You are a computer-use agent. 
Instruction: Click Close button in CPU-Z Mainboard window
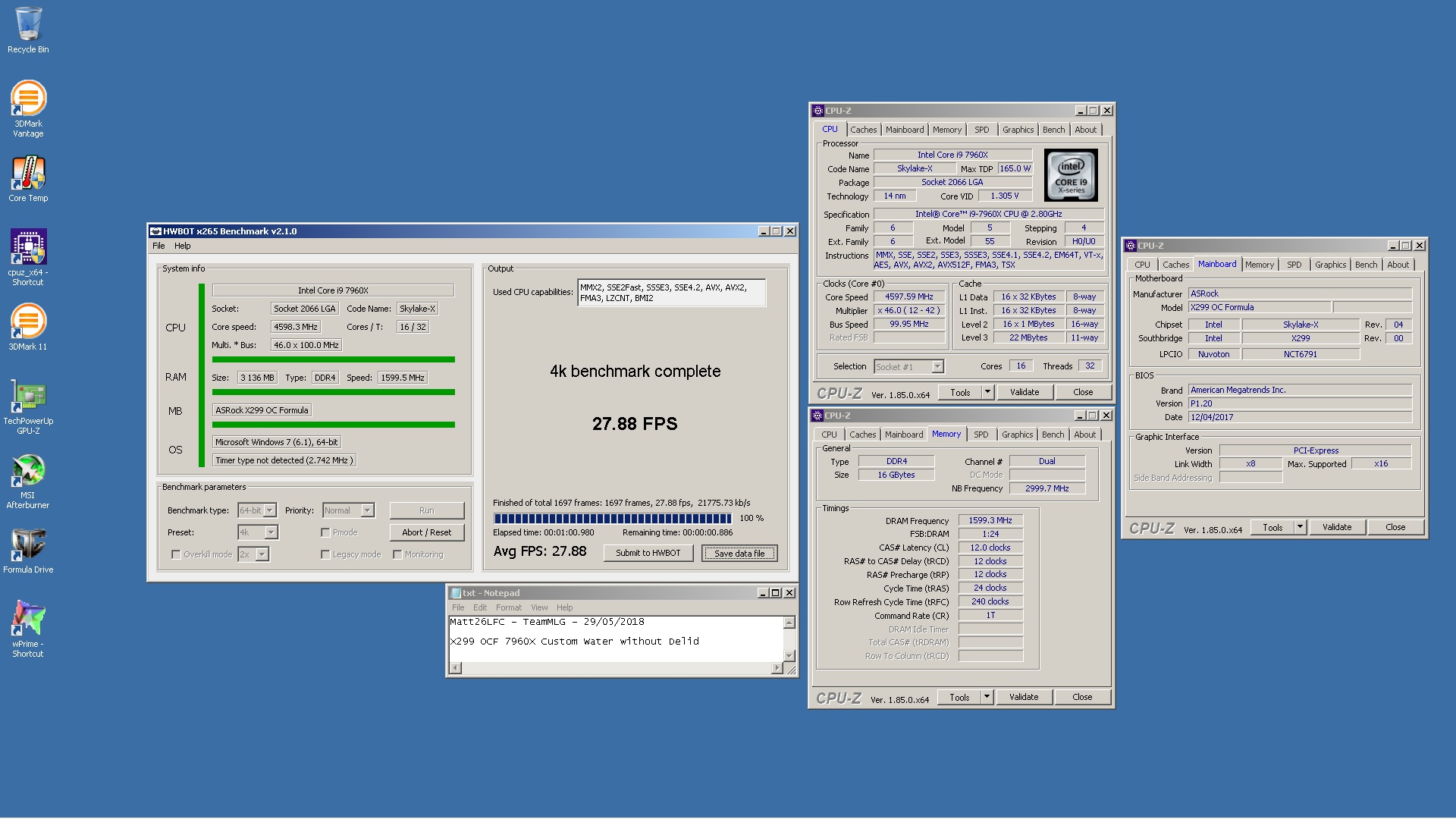1395,527
